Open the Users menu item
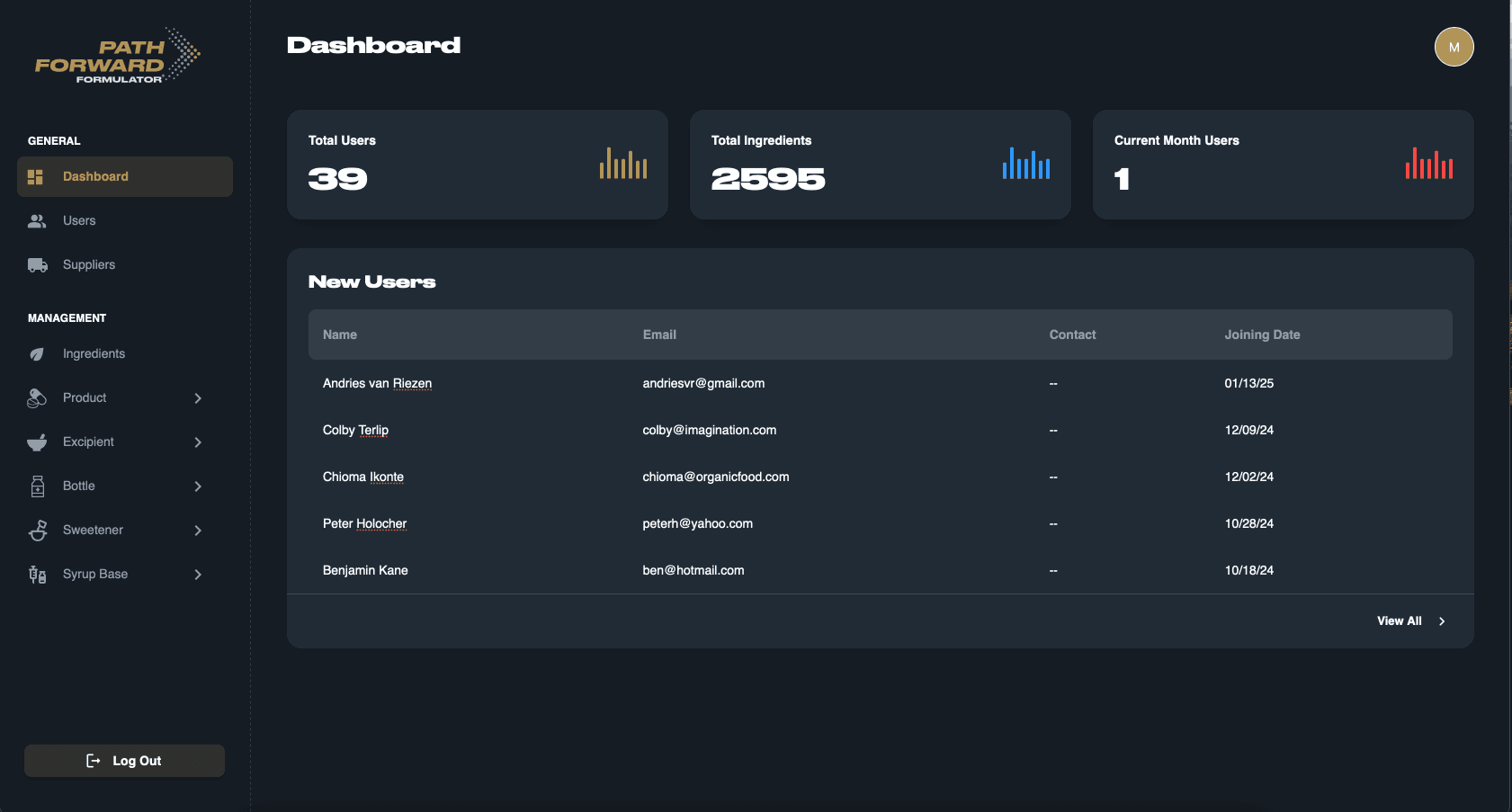This screenshot has height=812, width=1512. [79, 221]
